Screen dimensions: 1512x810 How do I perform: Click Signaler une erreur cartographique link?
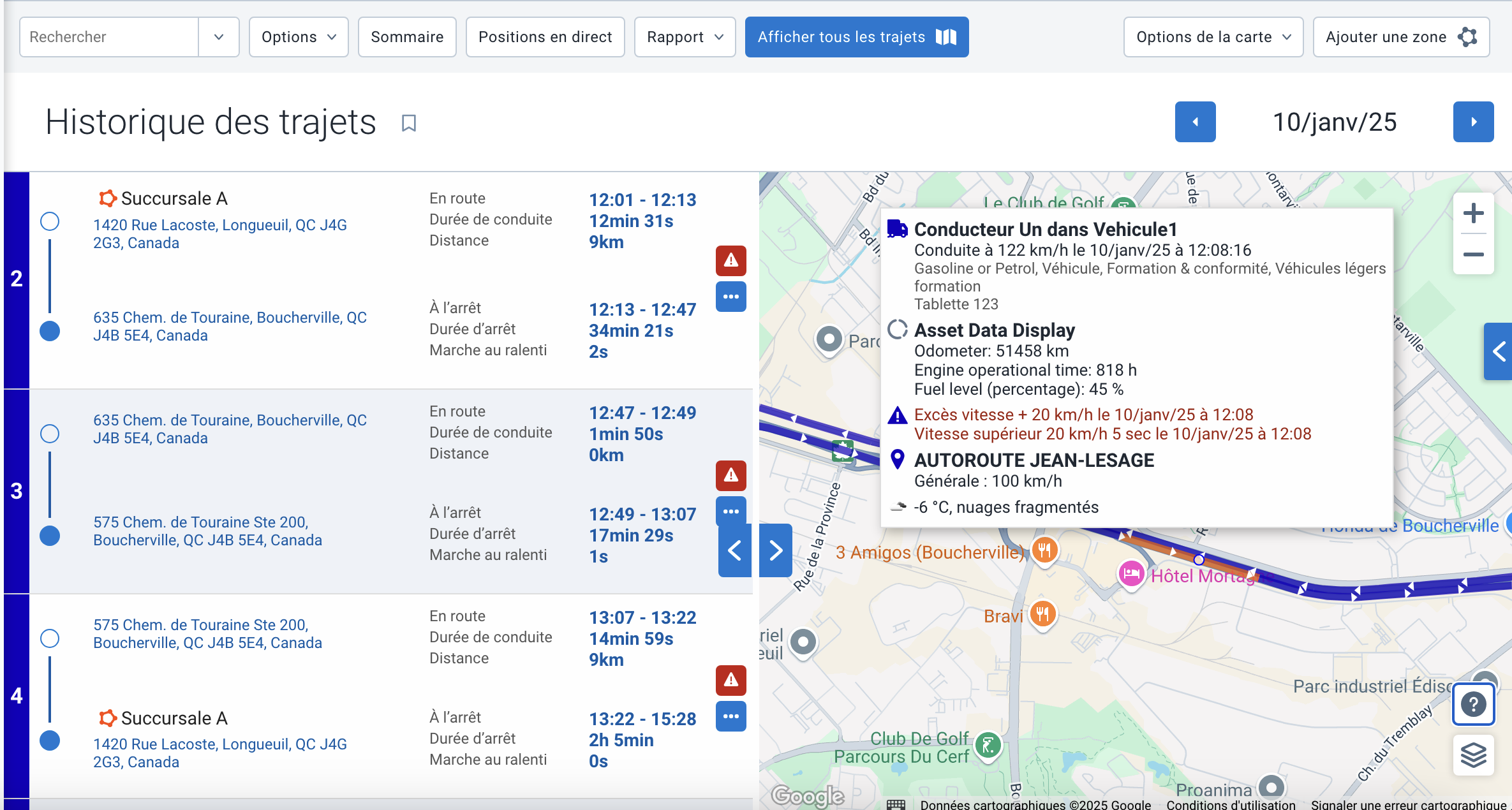coord(1409,804)
